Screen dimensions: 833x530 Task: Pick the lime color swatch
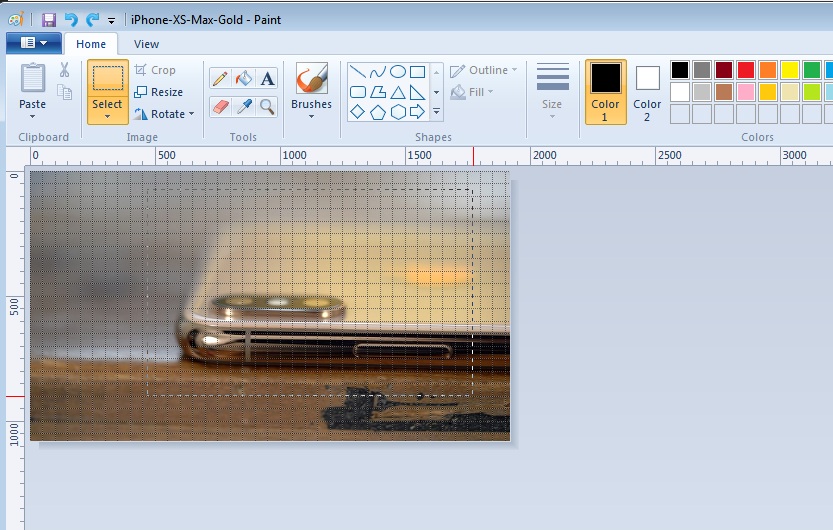click(812, 92)
